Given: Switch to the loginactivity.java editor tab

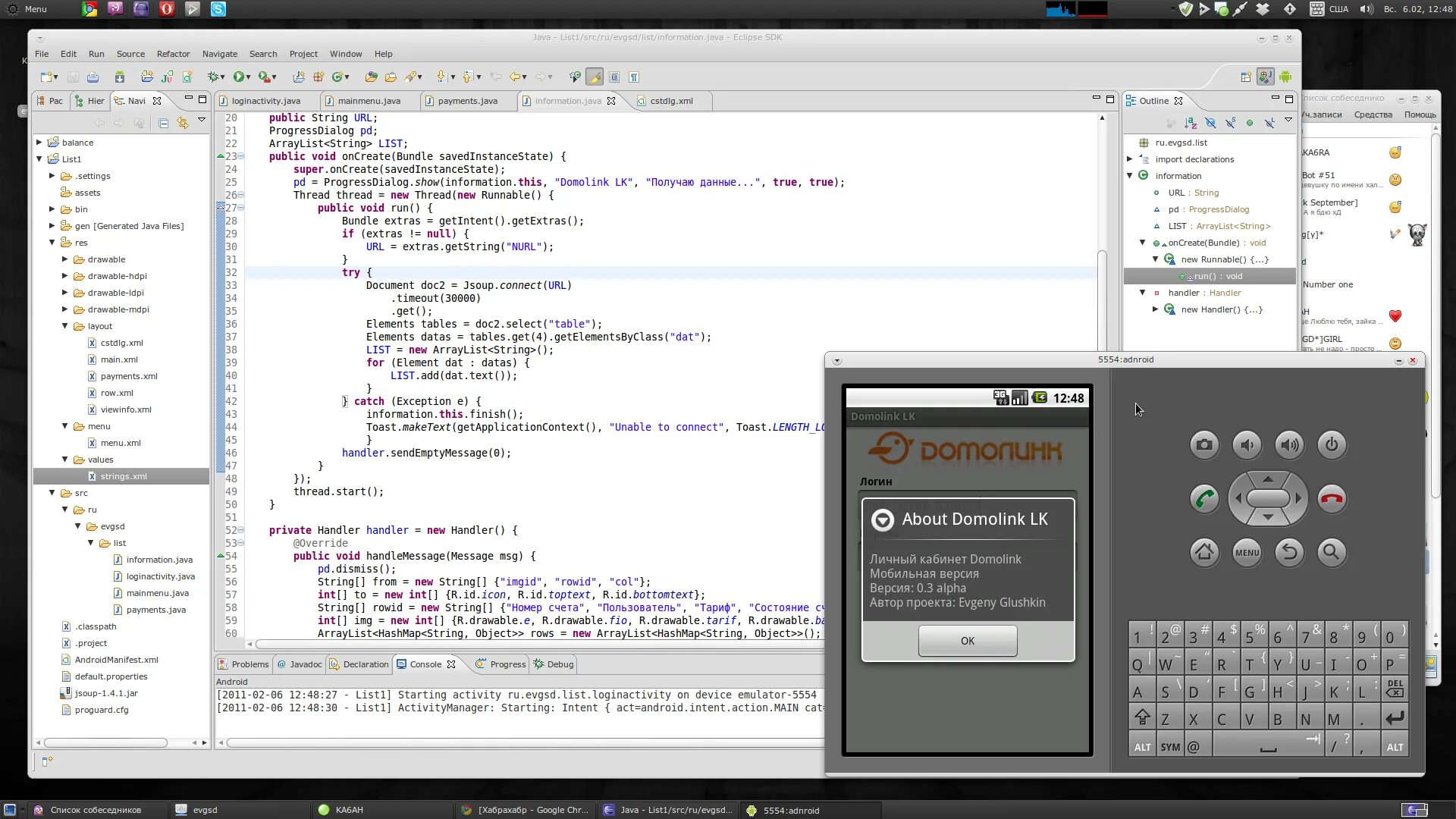Looking at the screenshot, I should coord(265,101).
